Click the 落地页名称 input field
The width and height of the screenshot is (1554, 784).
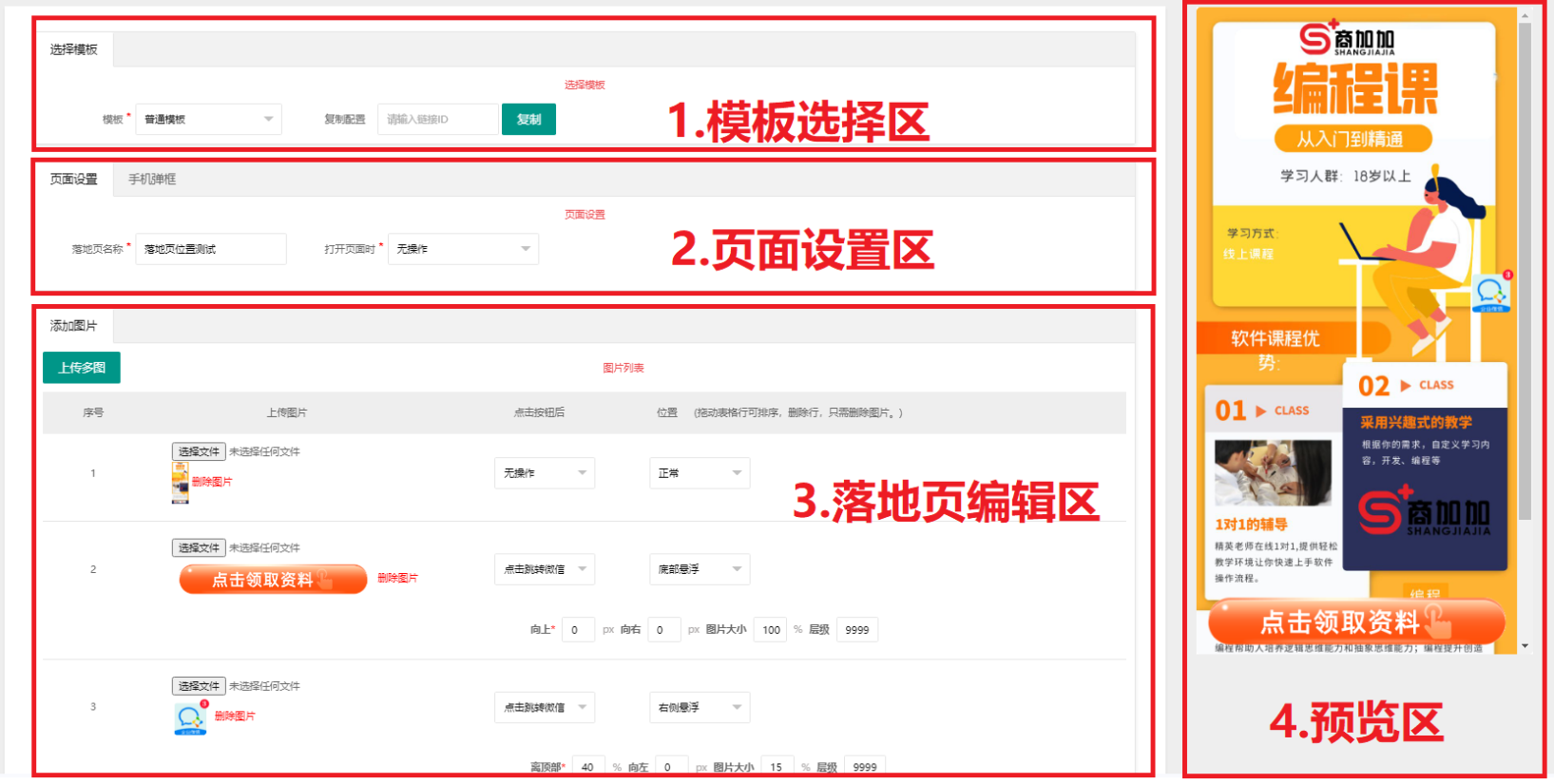tap(211, 249)
